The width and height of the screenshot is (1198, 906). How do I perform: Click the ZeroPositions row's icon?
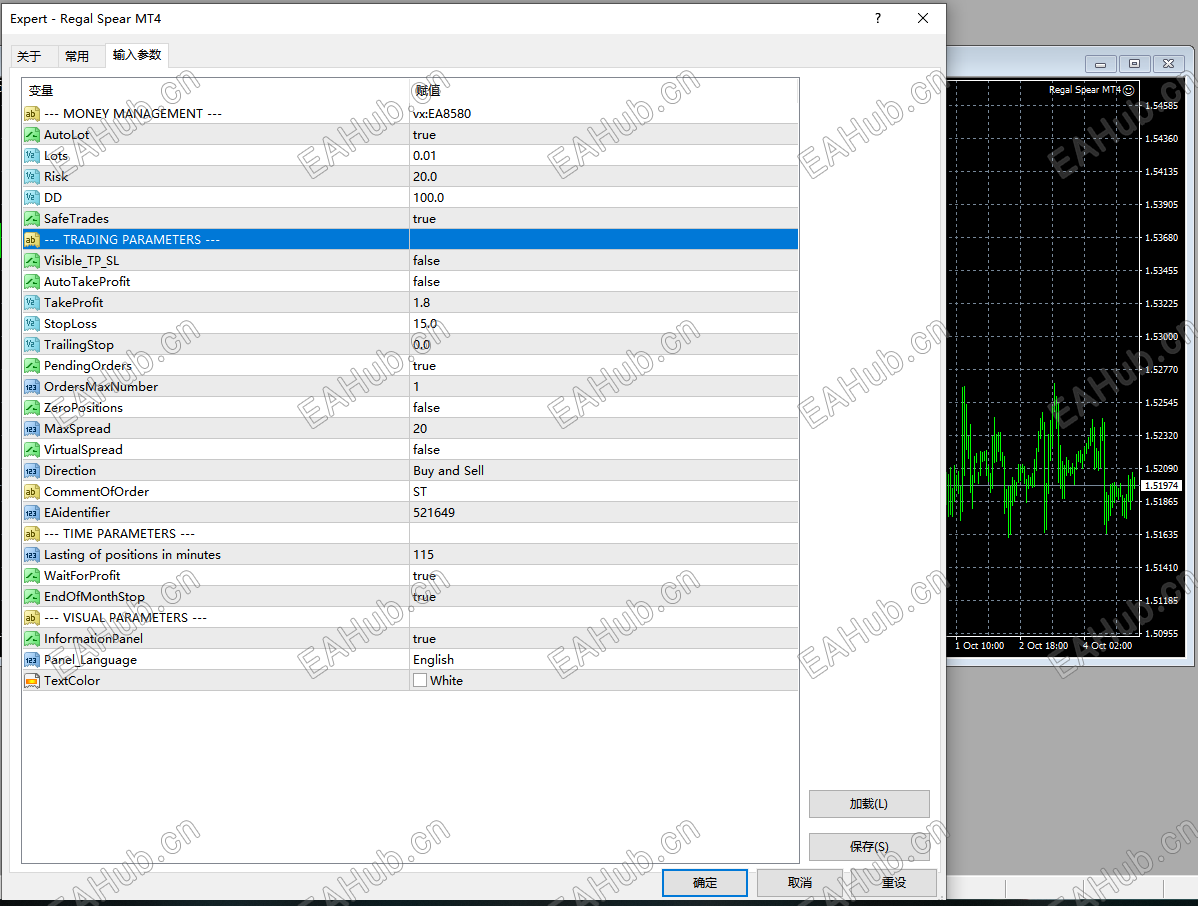tap(31, 408)
